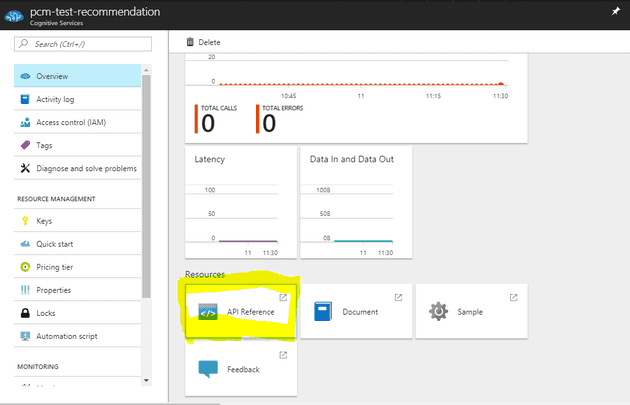Click the MONITORING section header
630x405 pixels.
click(38, 366)
